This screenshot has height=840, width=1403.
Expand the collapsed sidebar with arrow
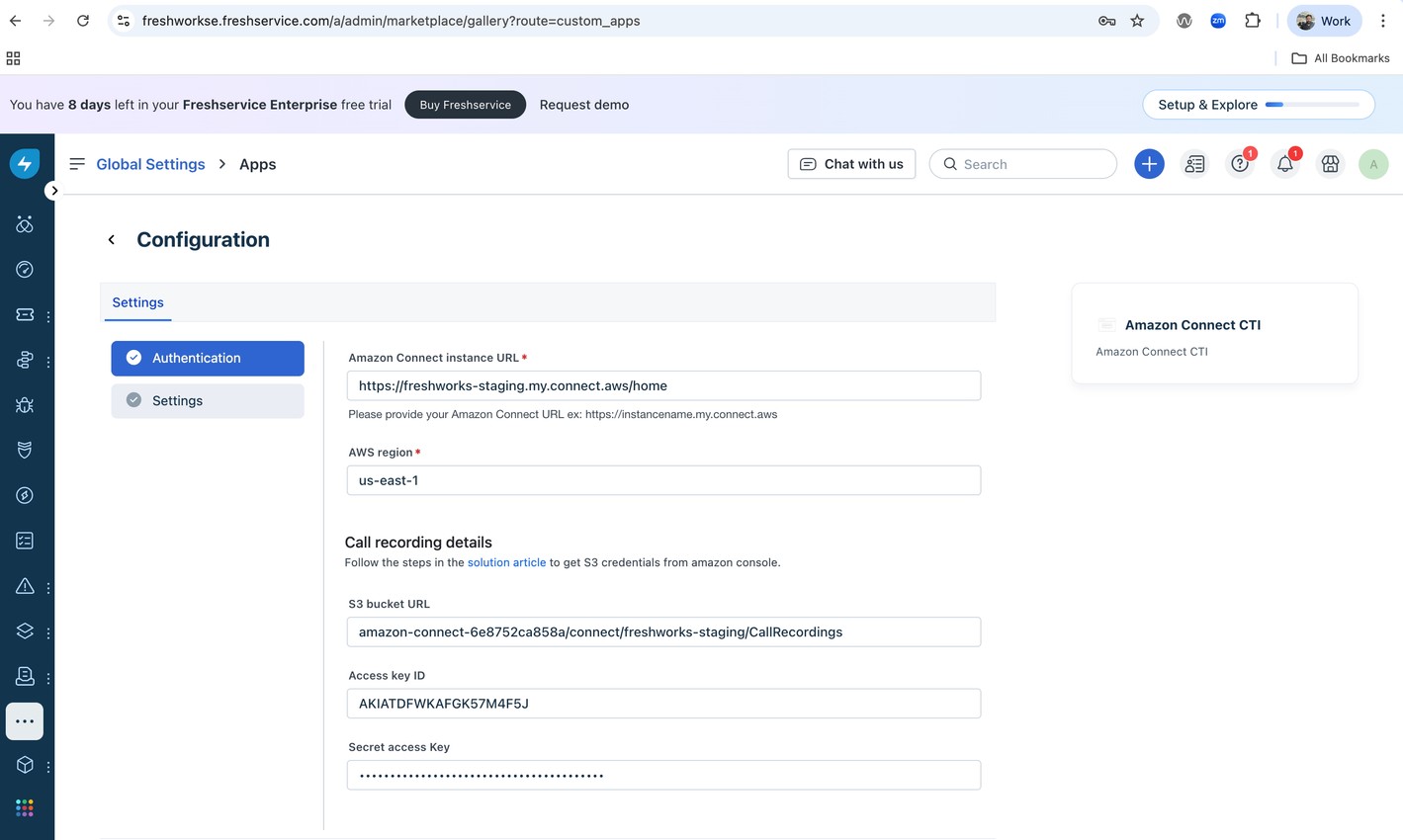(54, 190)
